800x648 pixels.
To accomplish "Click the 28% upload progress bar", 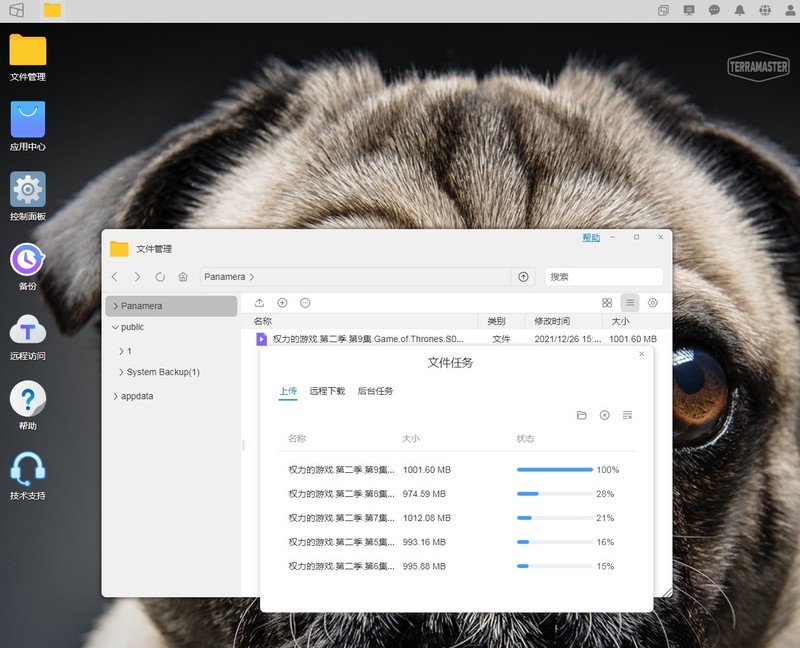I will (x=554, y=494).
